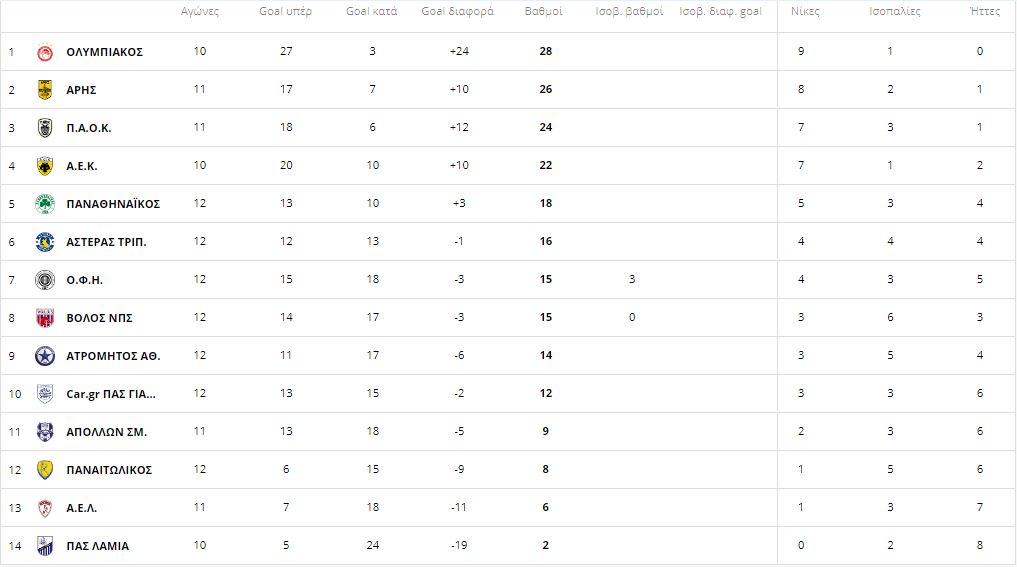This screenshot has height=567, width=1017.
Task: Select the Α.Ε.Κ. eagle crest icon
Action: (x=45, y=166)
